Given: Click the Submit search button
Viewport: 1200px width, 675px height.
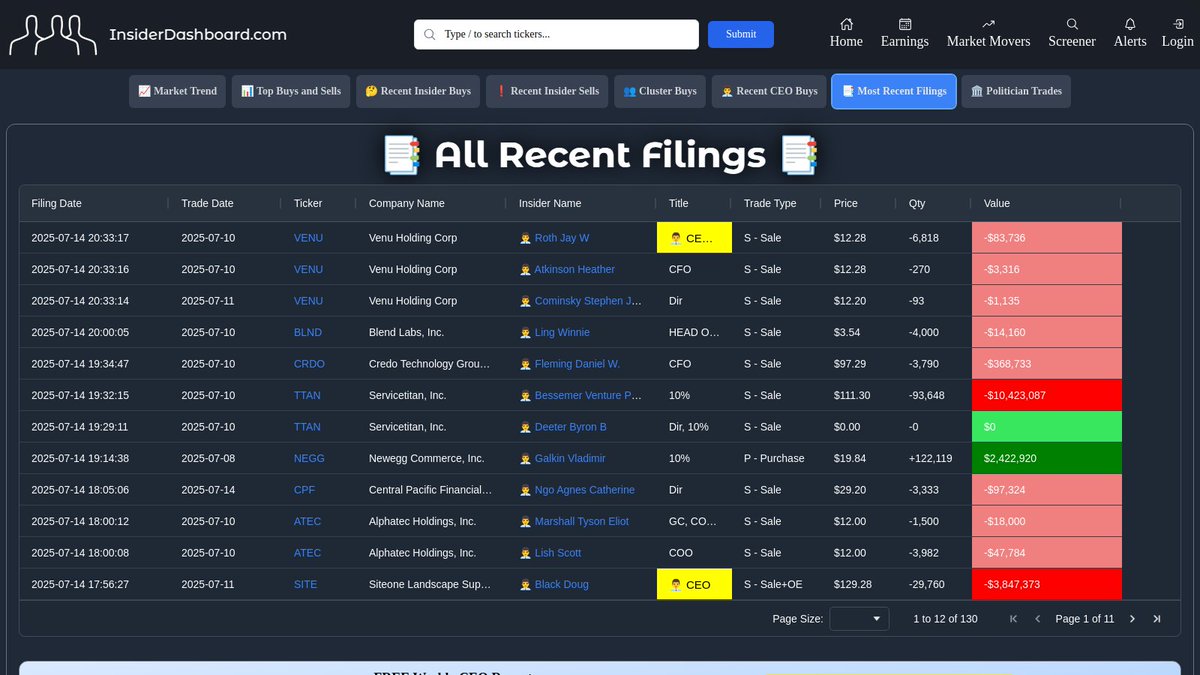Looking at the screenshot, I should [x=741, y=34].
